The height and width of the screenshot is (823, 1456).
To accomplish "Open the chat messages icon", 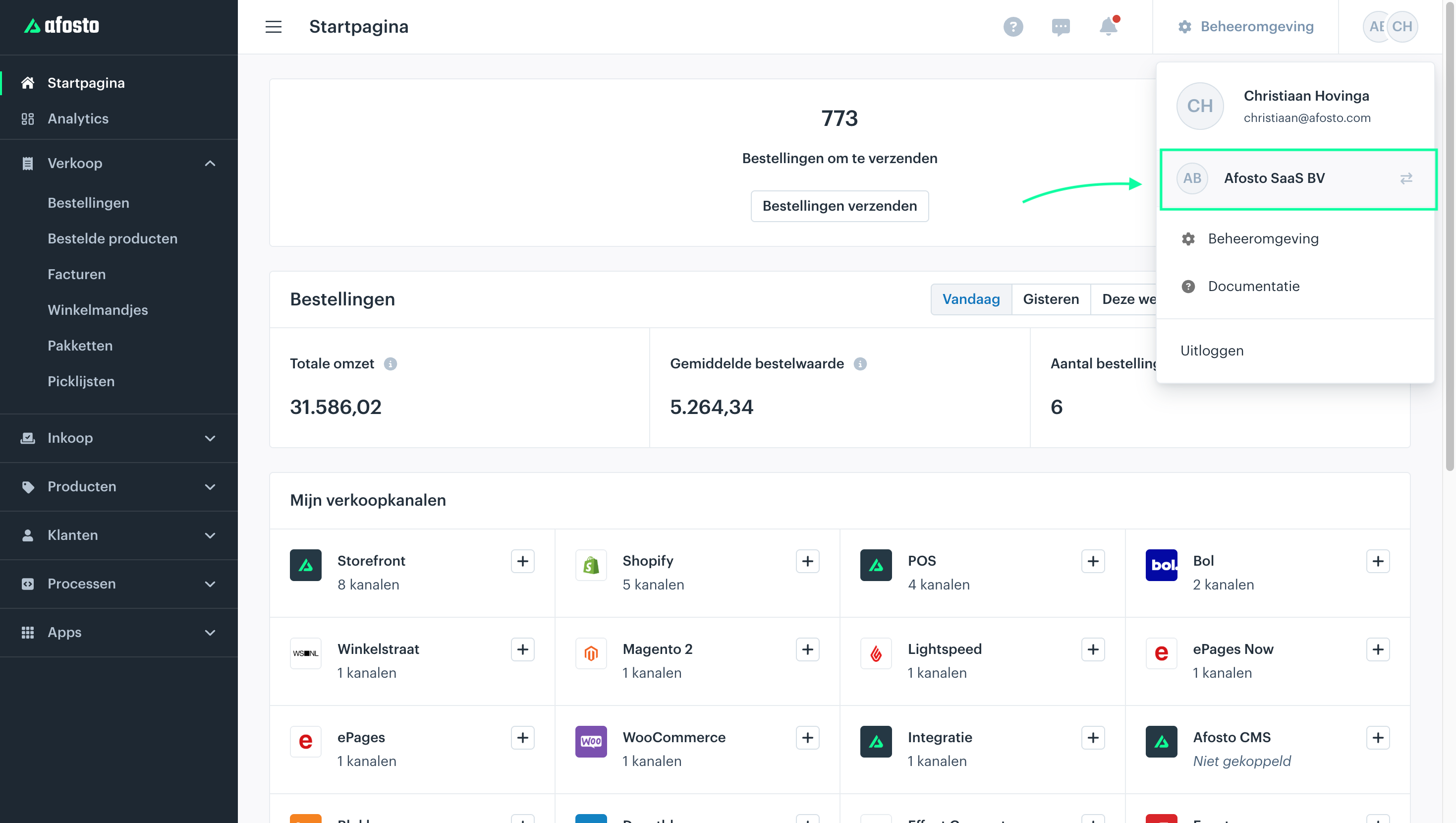I will pos(1061,27).
